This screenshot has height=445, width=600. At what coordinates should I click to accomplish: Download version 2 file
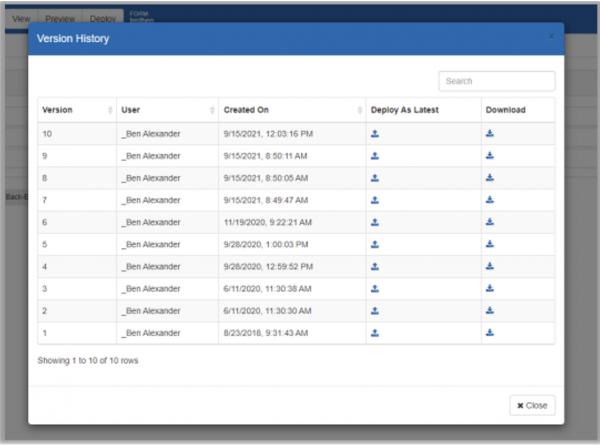(490, 310)
